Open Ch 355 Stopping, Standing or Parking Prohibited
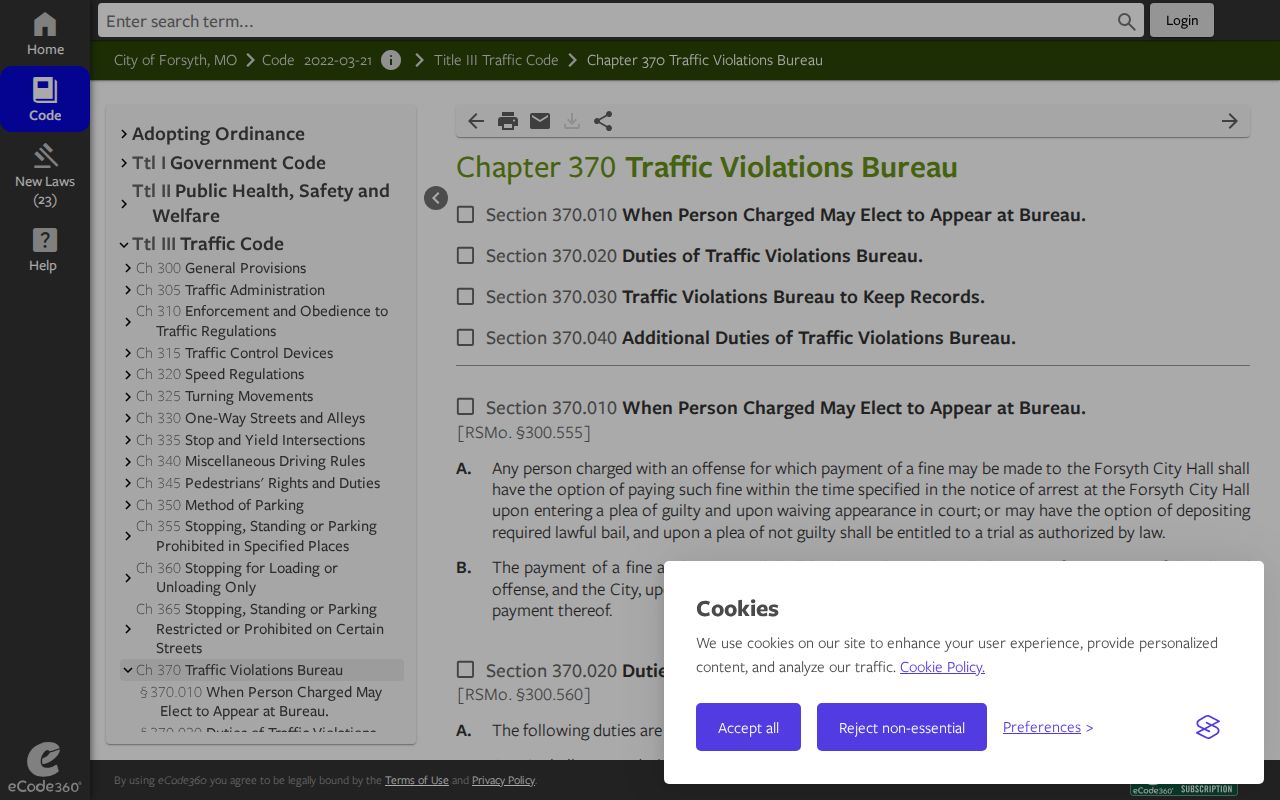 [257, 536]
